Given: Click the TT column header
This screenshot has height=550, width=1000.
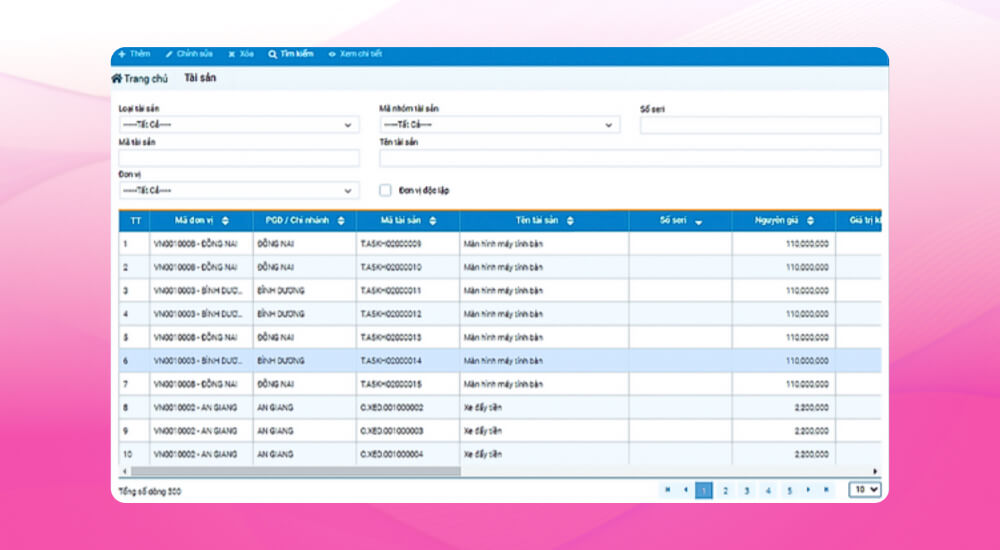Looking at the screenshot, I should click(135, 221).
